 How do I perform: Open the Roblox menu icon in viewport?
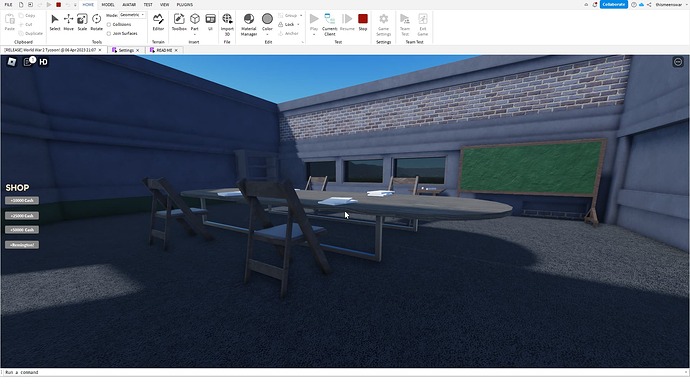12,62
